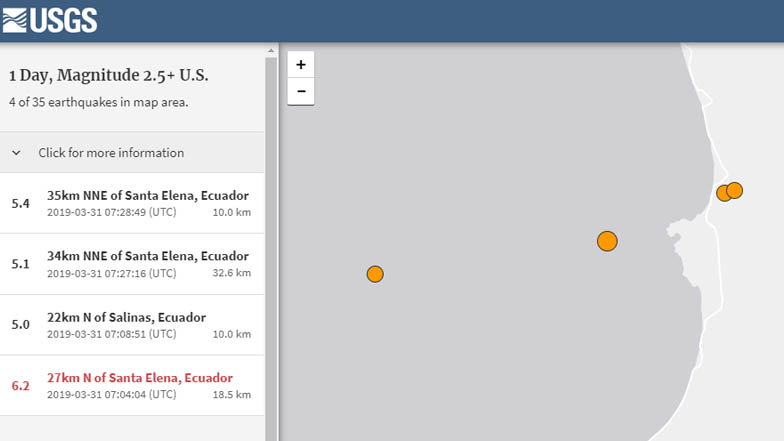Select the rightmost earthquake marker near coast
The width and height of the screenshot is (784, 441).
point(735,190)
